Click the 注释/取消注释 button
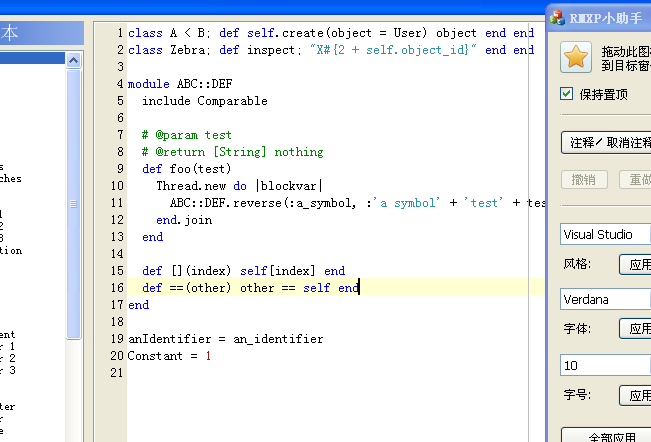651x442 pixels. point(606,143)
